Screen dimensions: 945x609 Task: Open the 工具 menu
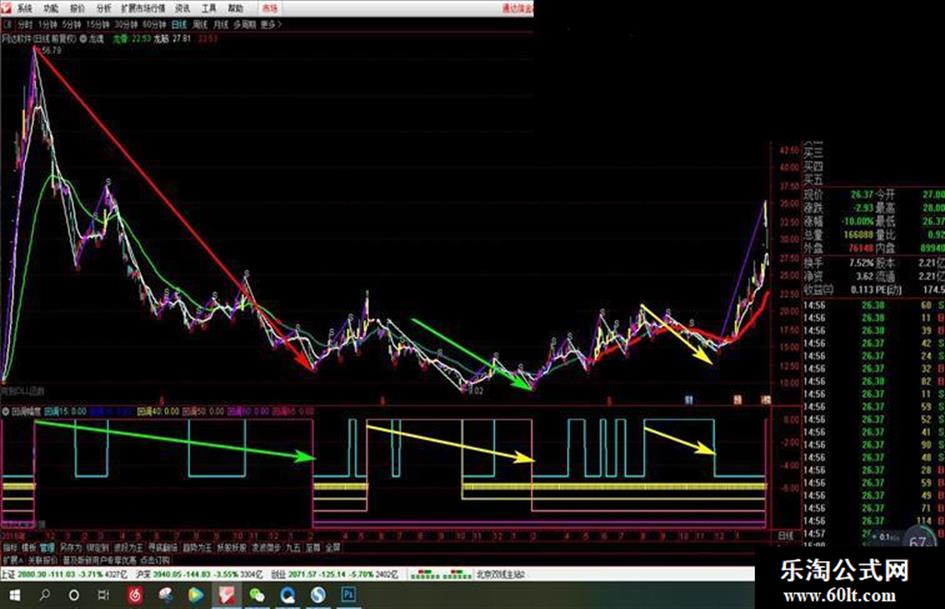209,8
